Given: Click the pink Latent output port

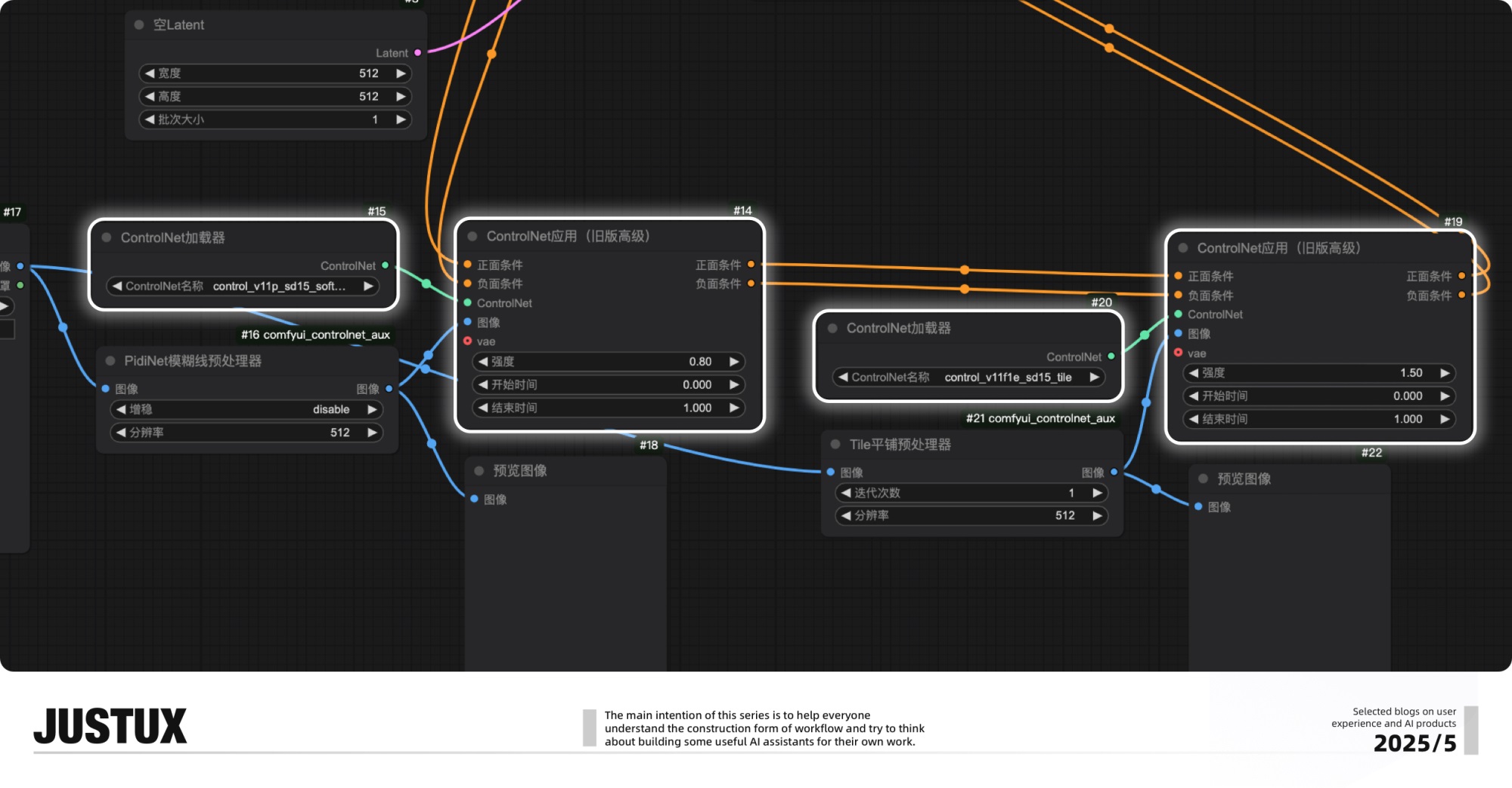Looking at the screenshot, I should (417, 53).
